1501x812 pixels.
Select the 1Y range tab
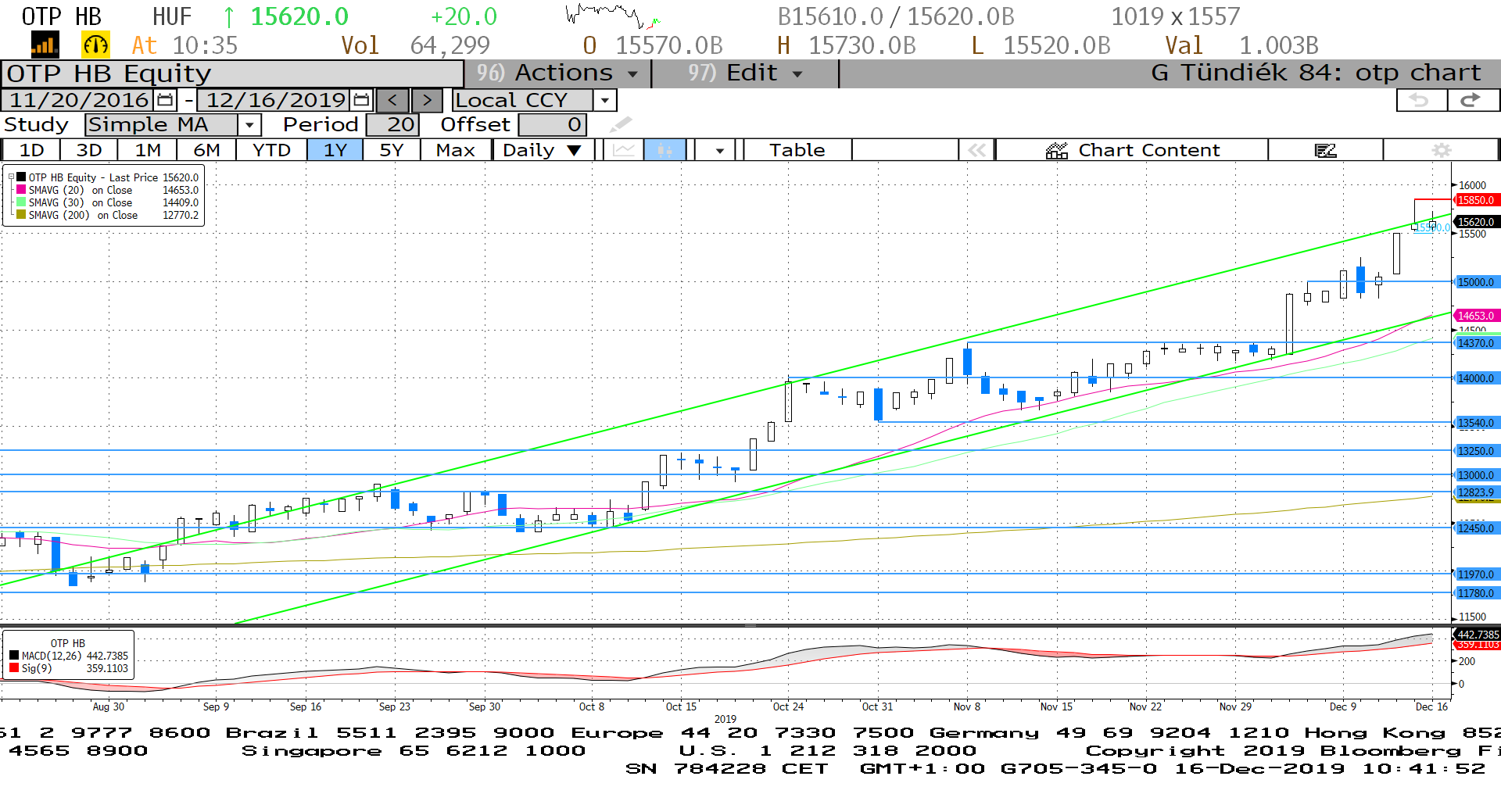[335, 150]
